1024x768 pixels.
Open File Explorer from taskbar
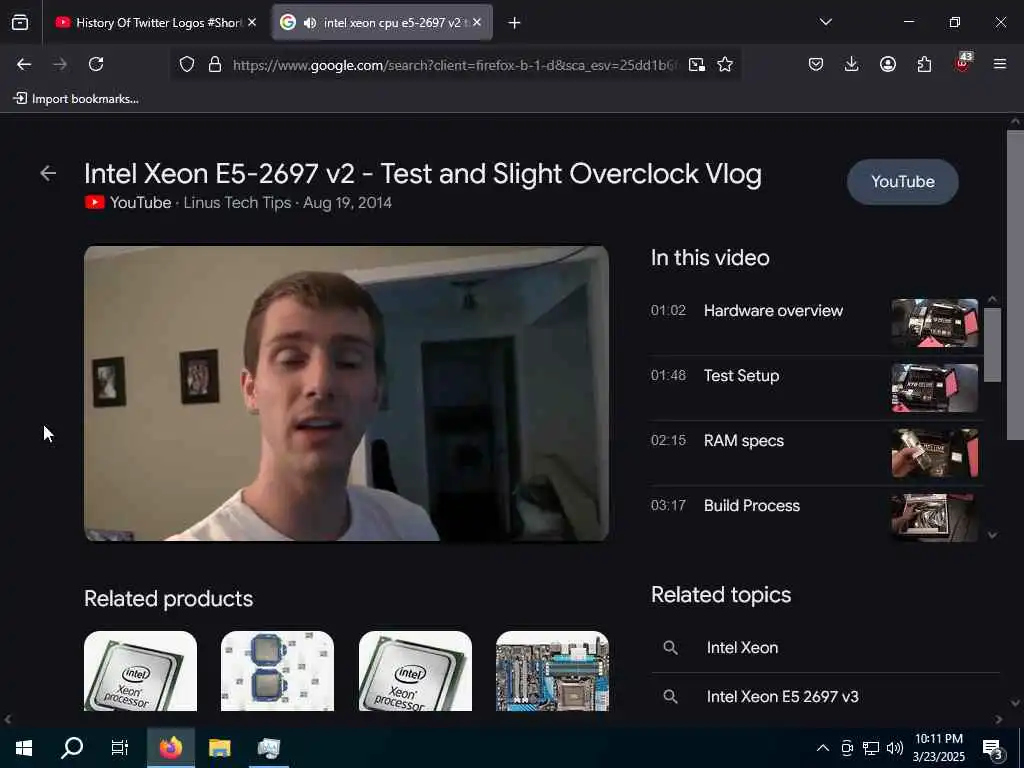click(x=219, y=747)
